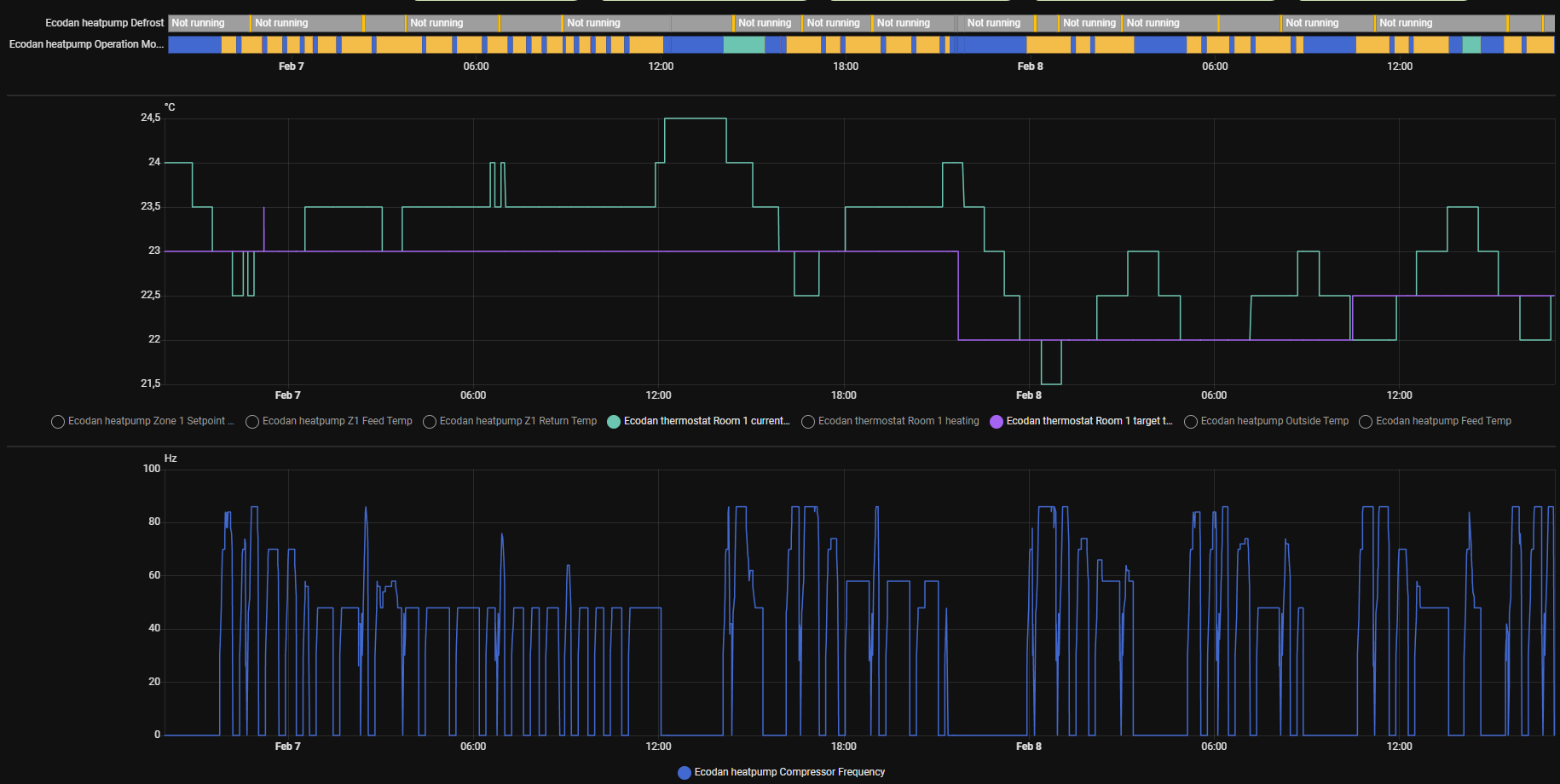Screen dimensions: 1560x784
Task: Hide the Room 1 target temperature series
Action: (997, 422)
